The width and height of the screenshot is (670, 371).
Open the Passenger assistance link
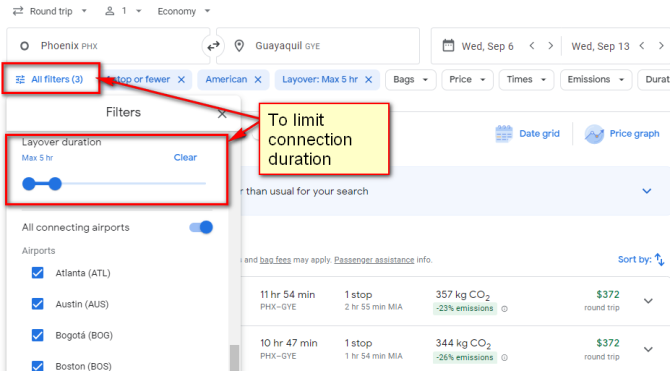pos(374,260)
